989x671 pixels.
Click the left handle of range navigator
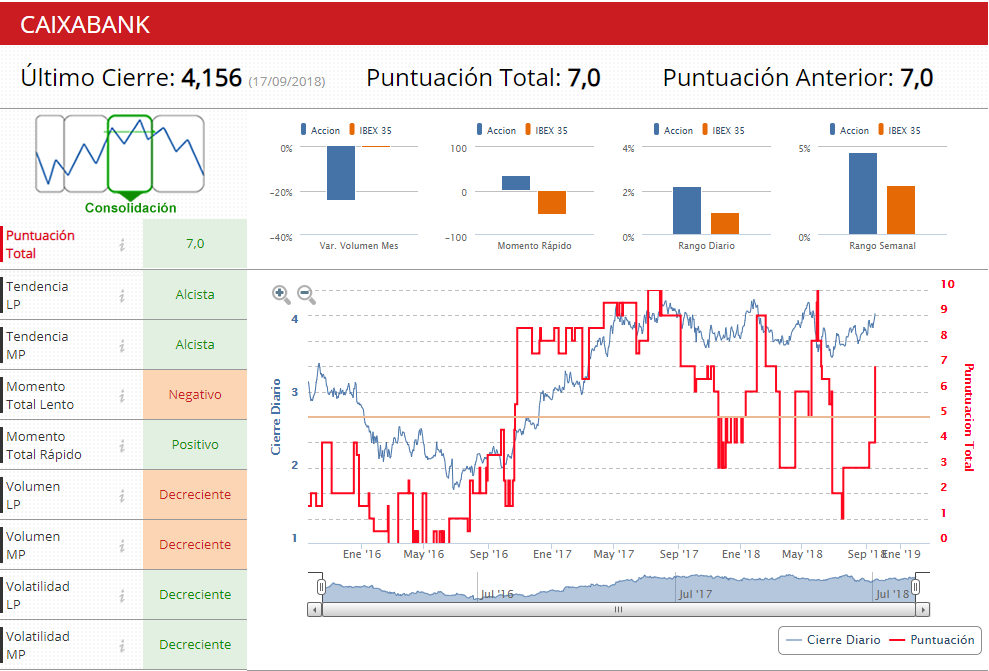pos(321,587)
